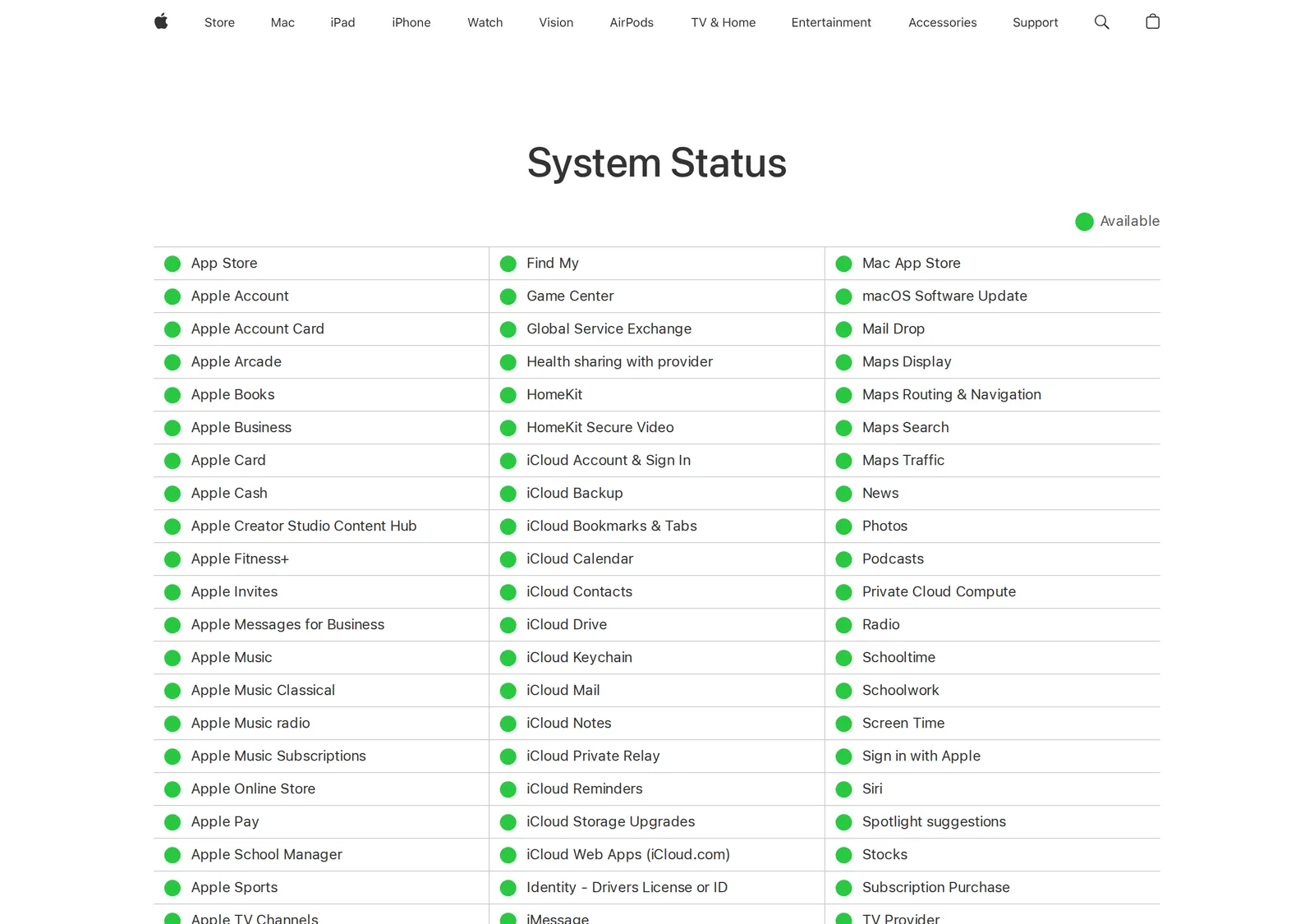This screenshot has width=1314, height=924.
Task: Click the Apple Online Store entry
Action: 253,788
